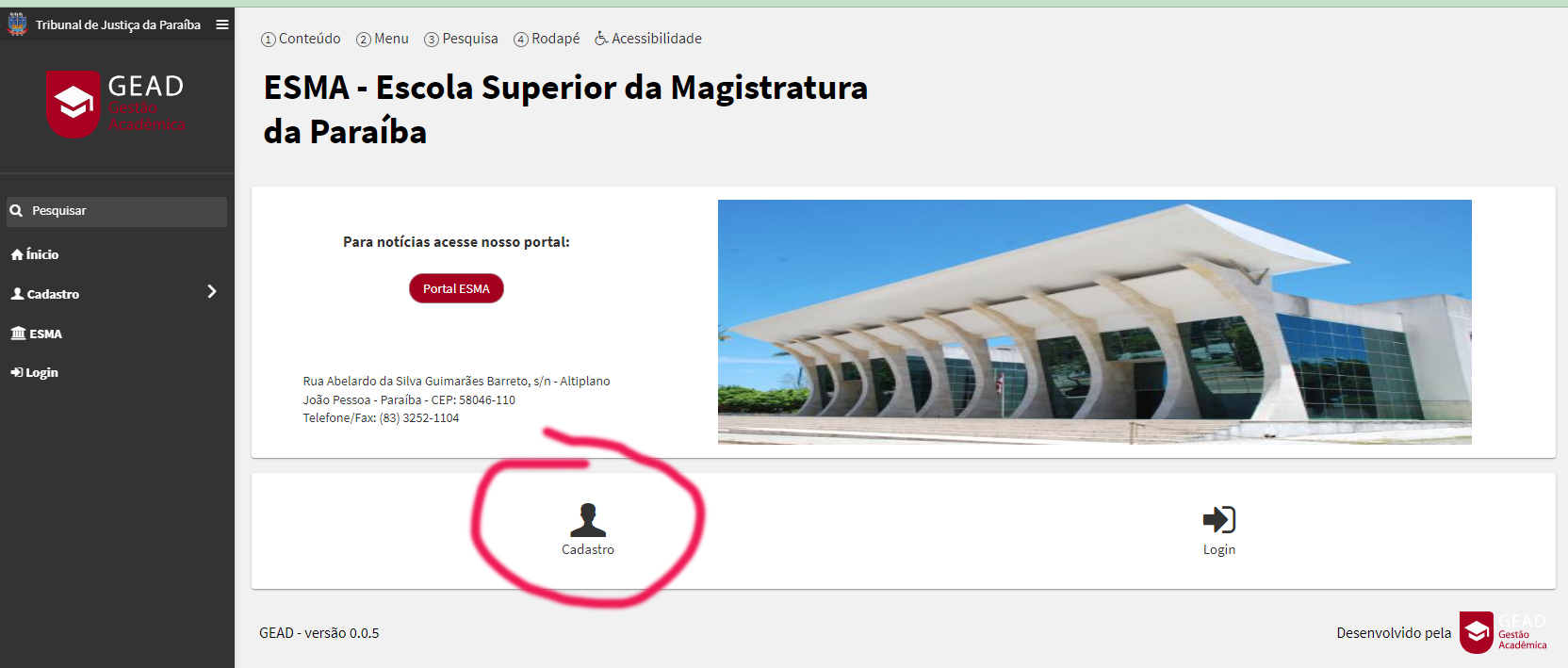The image size is (1568, 668).
Task: Focus the Pesquisar search field
Action: 117,211
